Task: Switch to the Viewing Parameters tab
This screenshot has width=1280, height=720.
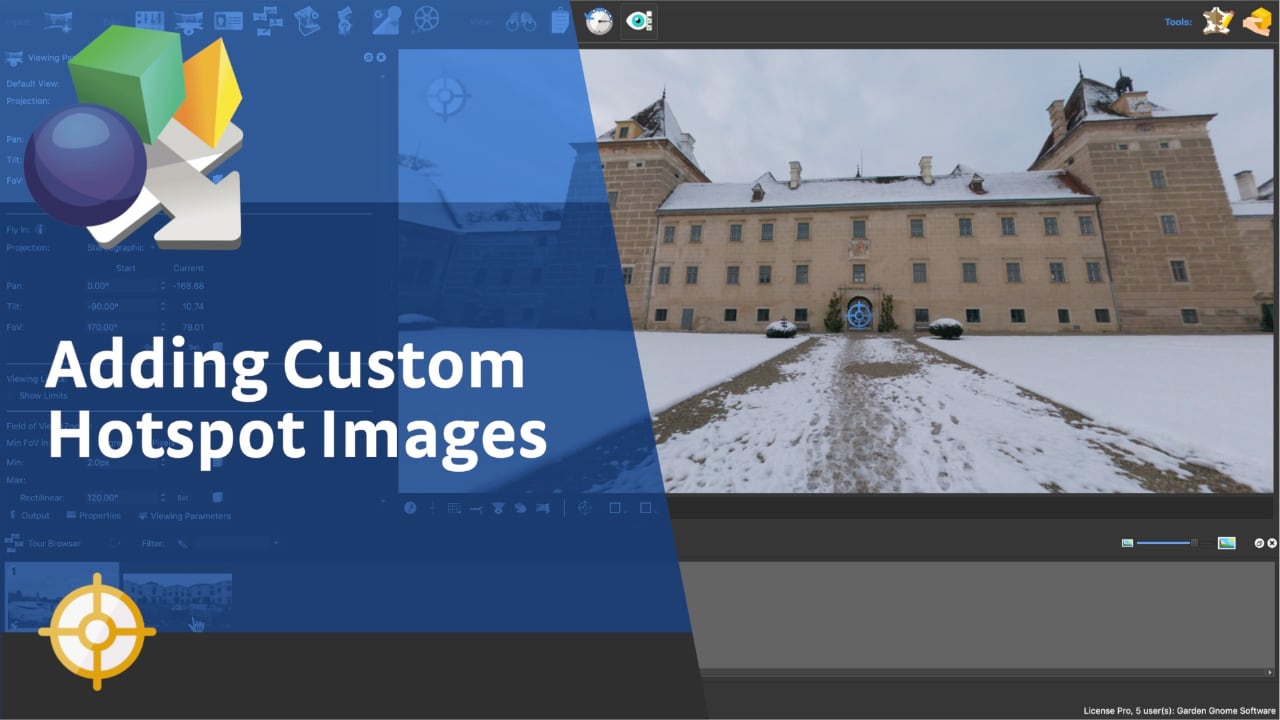Action: [184, 516]
